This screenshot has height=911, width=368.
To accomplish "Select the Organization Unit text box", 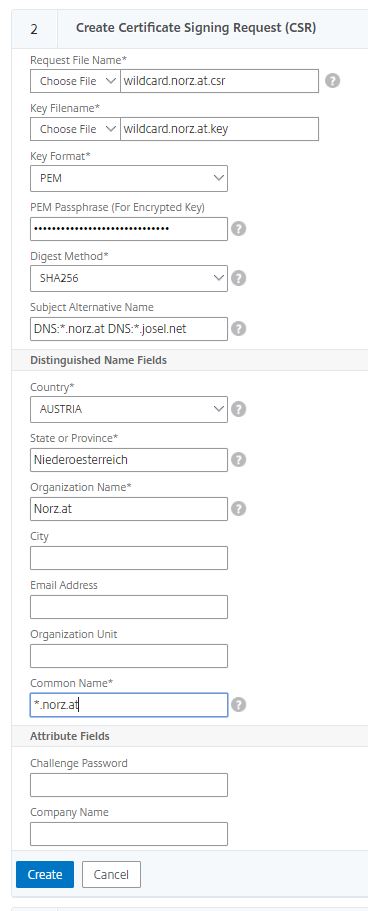I will click(129, 656).
